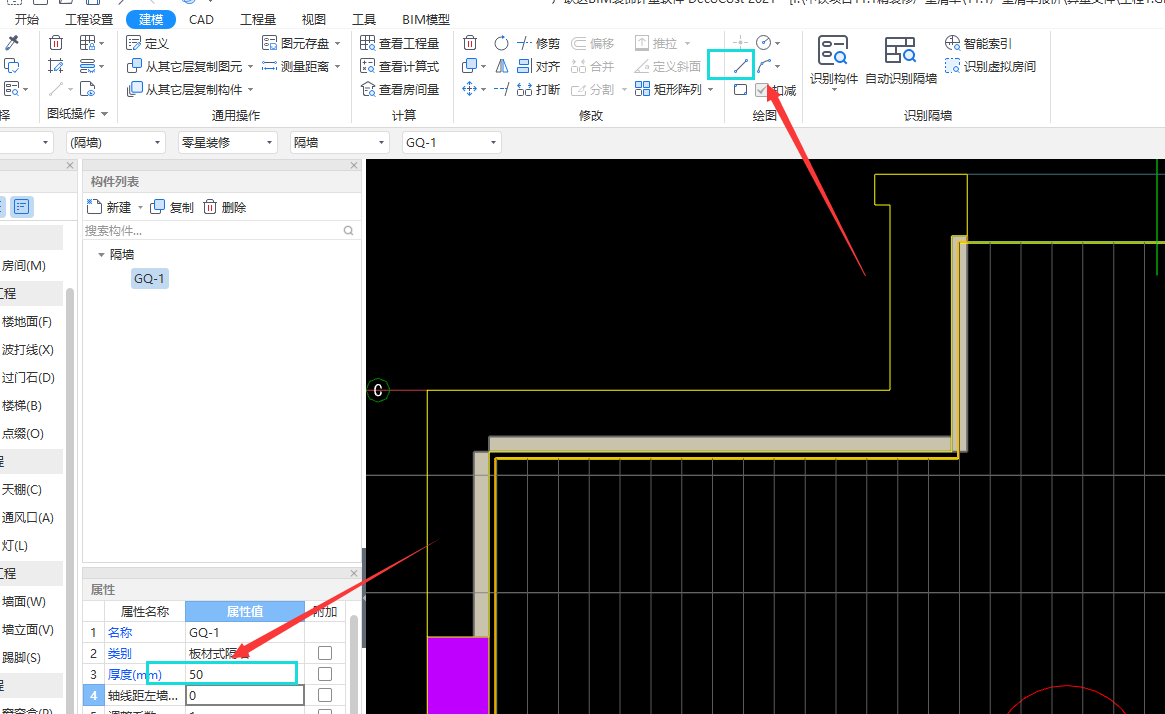Open 查看计算式 formula view
This screenshot has height=714, width=1165.
click(x=400, y=66)
